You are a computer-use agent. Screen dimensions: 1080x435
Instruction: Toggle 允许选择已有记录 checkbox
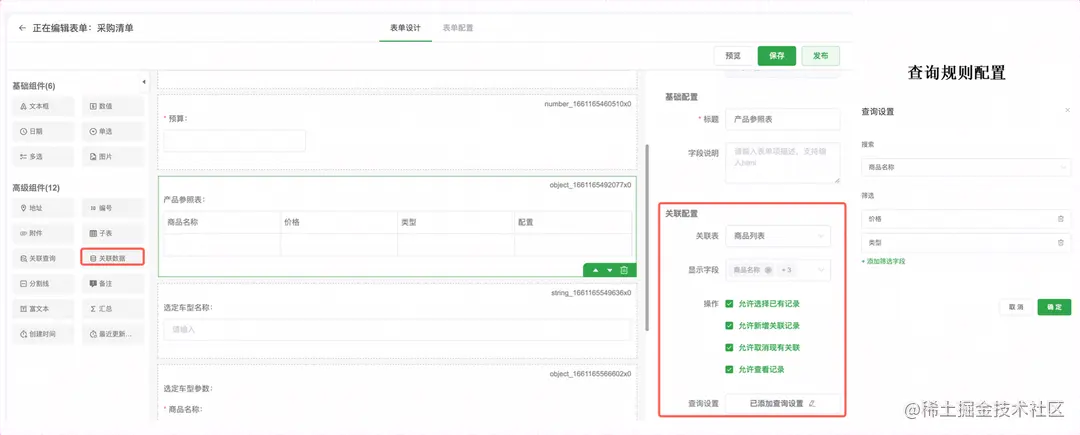coord(729,304)
